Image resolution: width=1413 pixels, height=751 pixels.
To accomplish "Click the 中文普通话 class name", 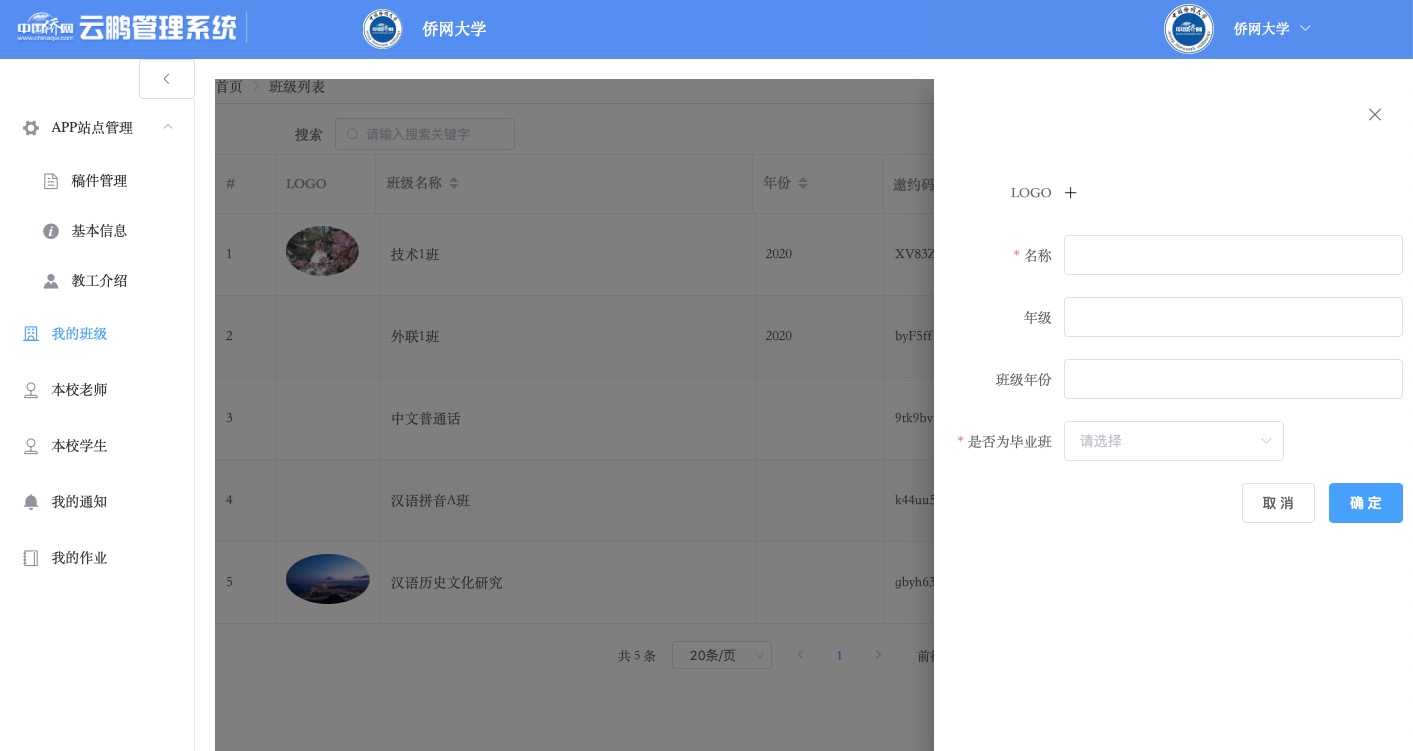I will pyautogui.click(x=426, y=419).
